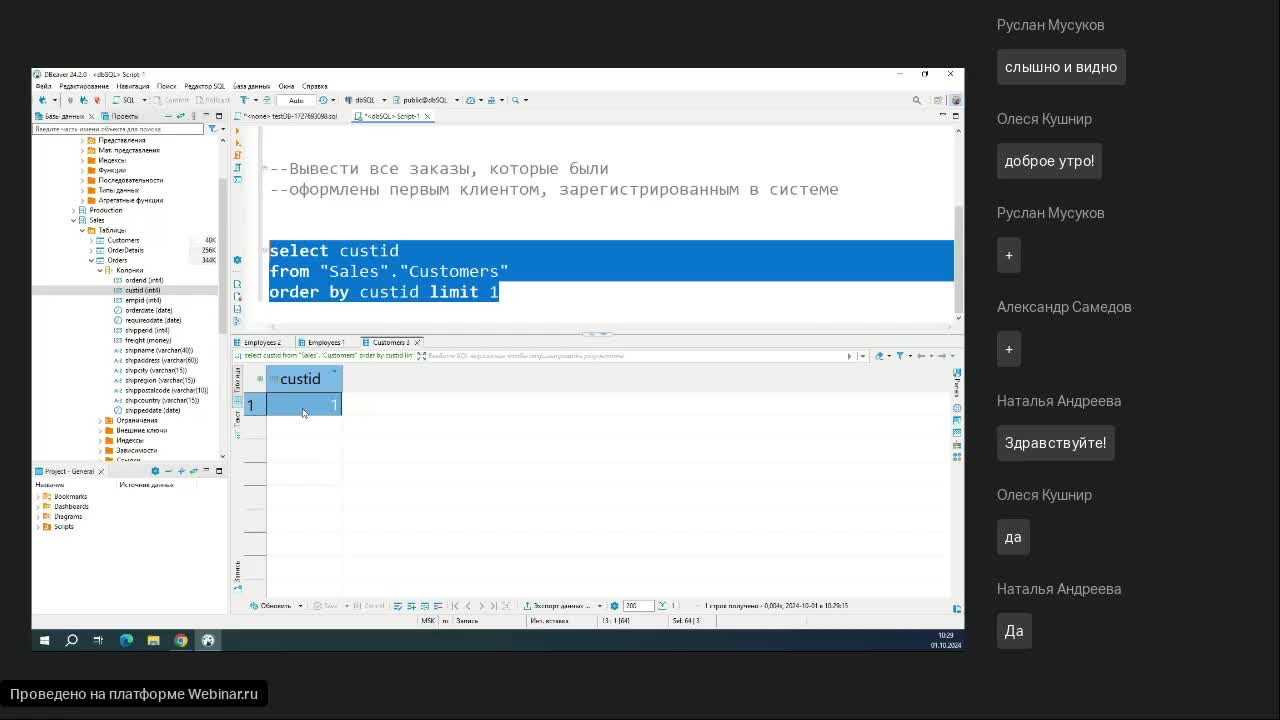Collapse the Колонки folder node
Viewport: 1280px width, 720px height.
[100, 270]
